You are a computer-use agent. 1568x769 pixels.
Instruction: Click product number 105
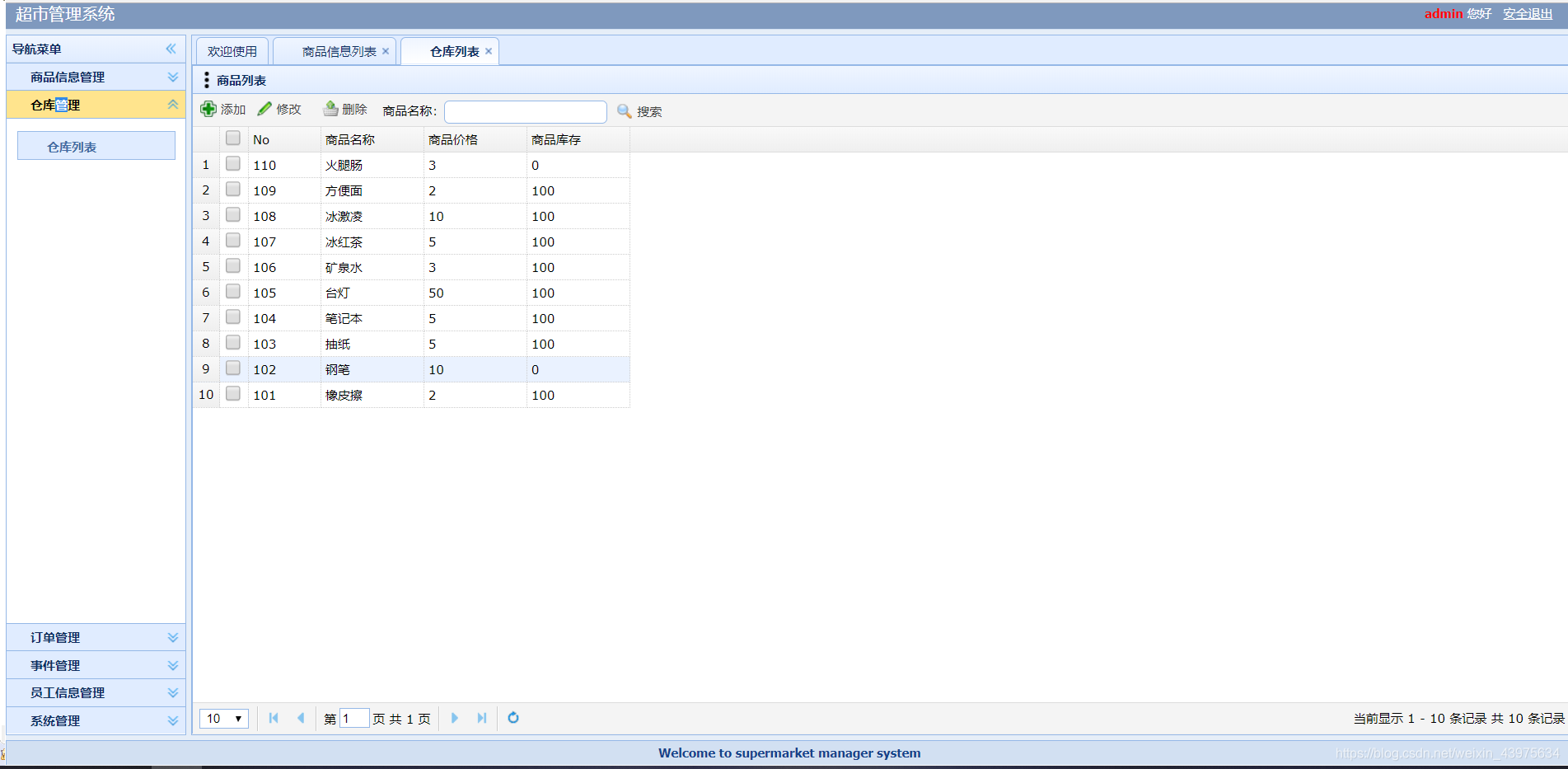(264, 293)
